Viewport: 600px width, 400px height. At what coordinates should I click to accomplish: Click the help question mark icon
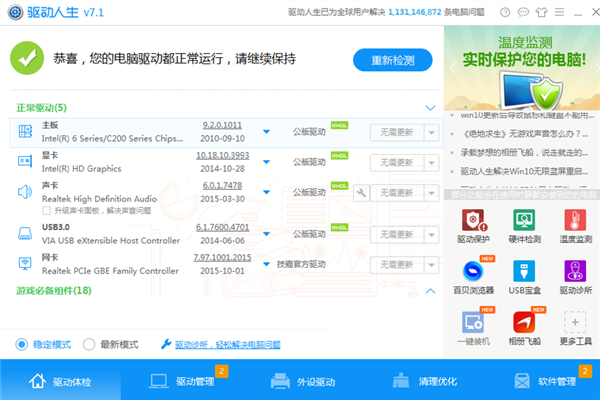pyautogui.click(x=505, y=12)
